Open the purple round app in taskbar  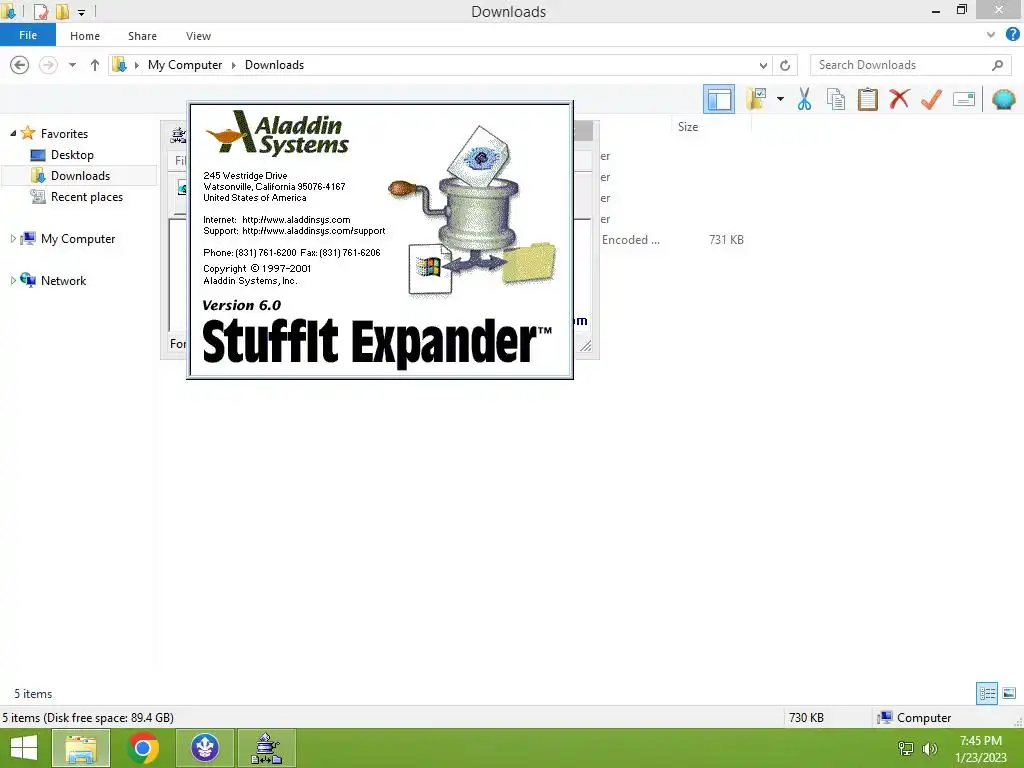click(204, 748)
